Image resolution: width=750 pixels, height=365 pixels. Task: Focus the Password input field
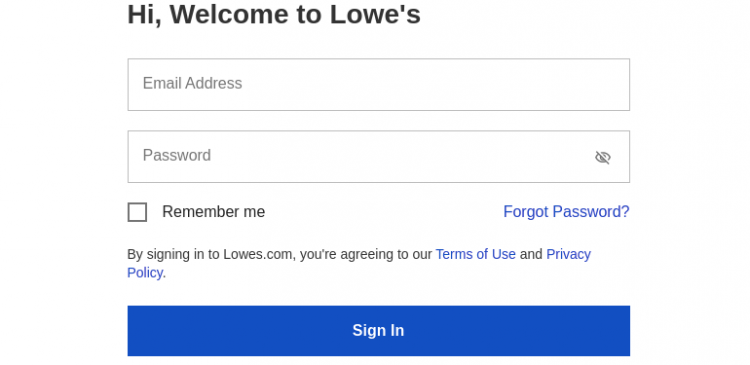378,156
